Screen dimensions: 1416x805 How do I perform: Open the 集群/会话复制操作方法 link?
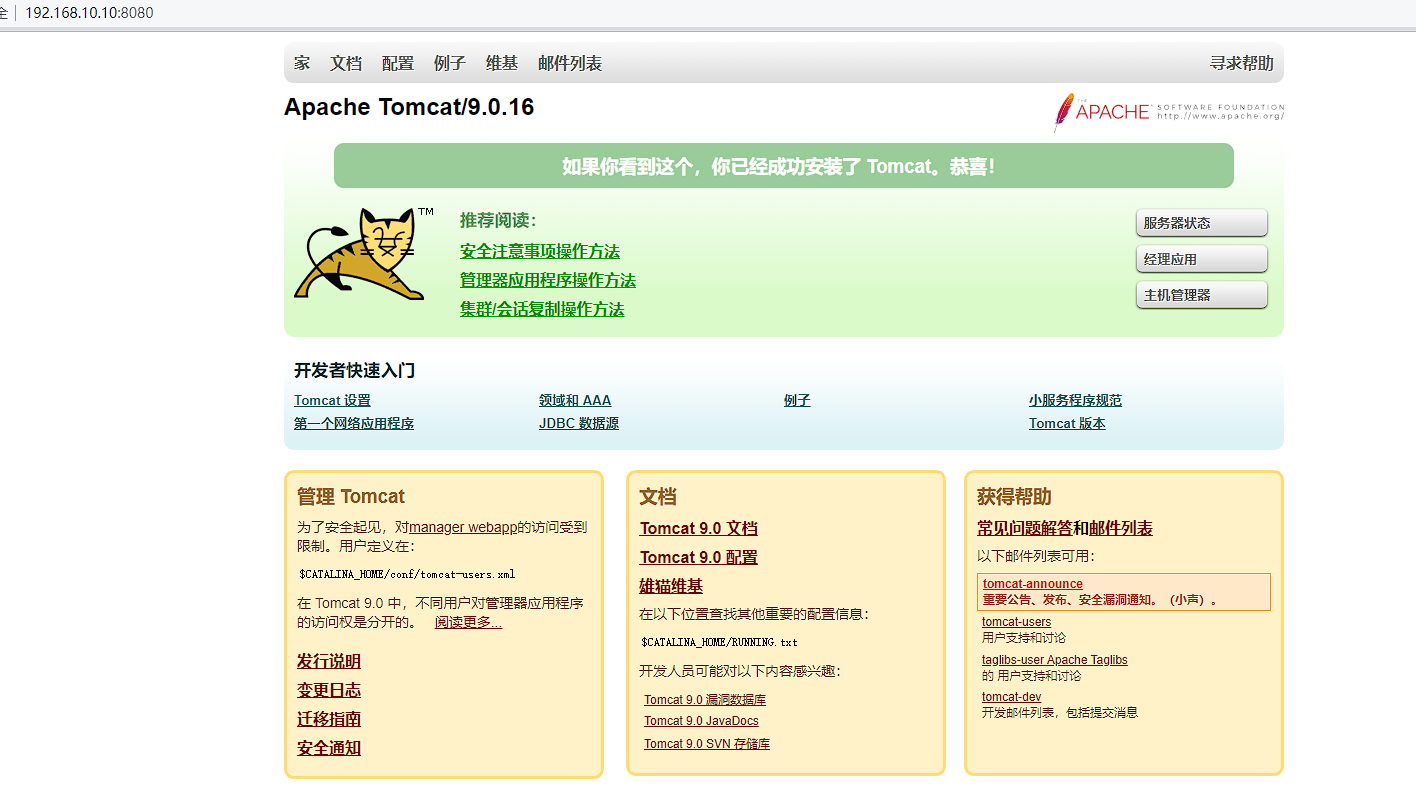pos(542,309)
